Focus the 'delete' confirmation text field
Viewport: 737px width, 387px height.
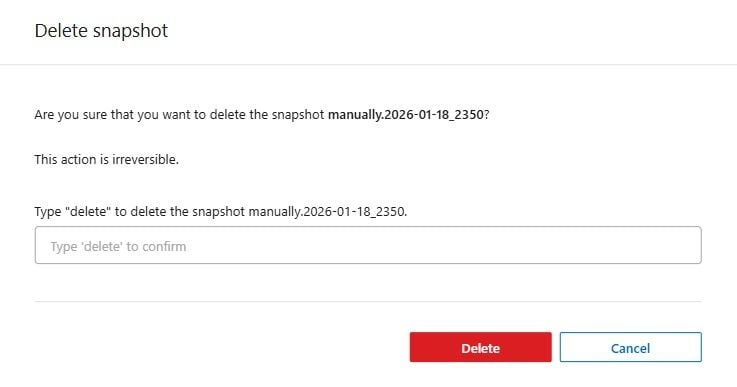(x=368, y=245)
